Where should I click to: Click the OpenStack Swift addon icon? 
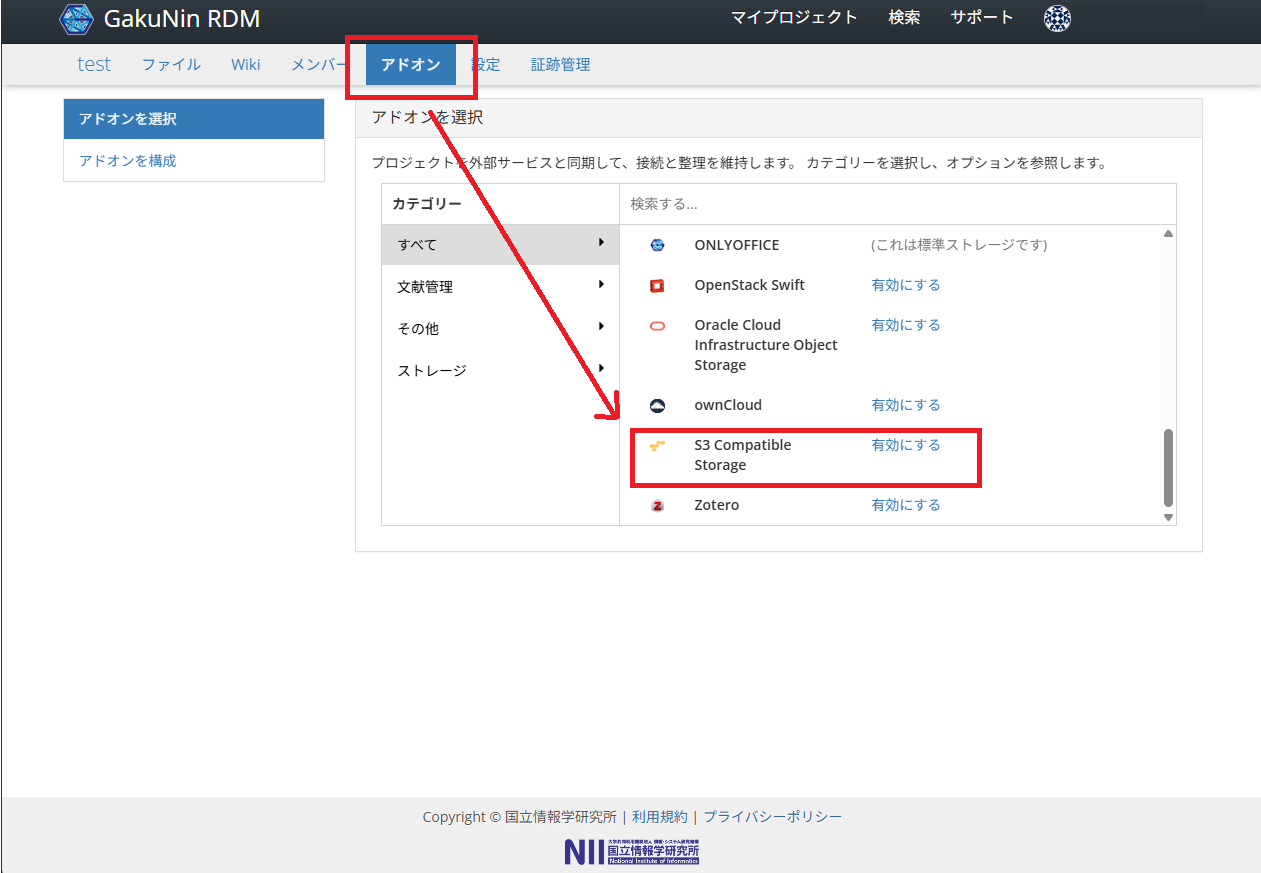pyautogui.click(x=657, y=285)
